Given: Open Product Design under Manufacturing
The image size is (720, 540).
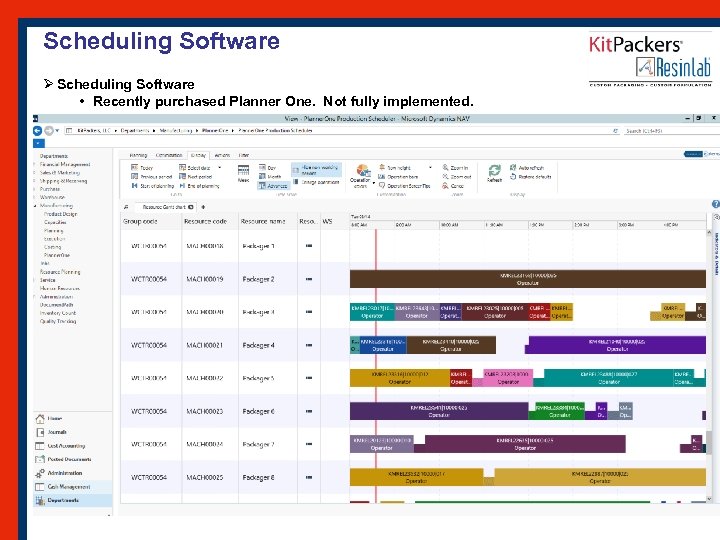Looking at the screenshot, I should (x=60, y=214).
